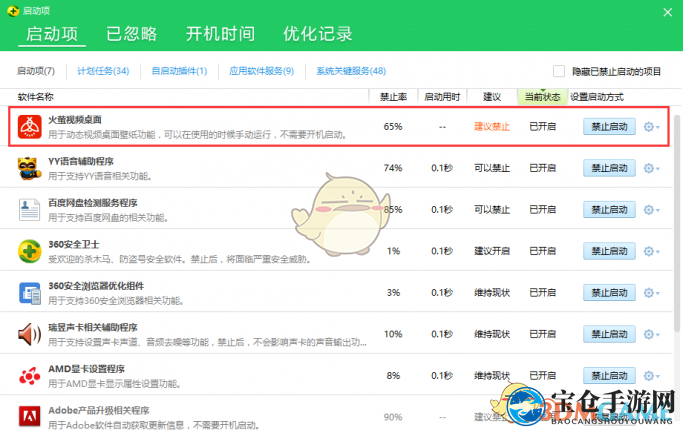Switch to the 启动项 main tab
The height and width of the screenshot is (430, 683).
(x=52, y=34)
